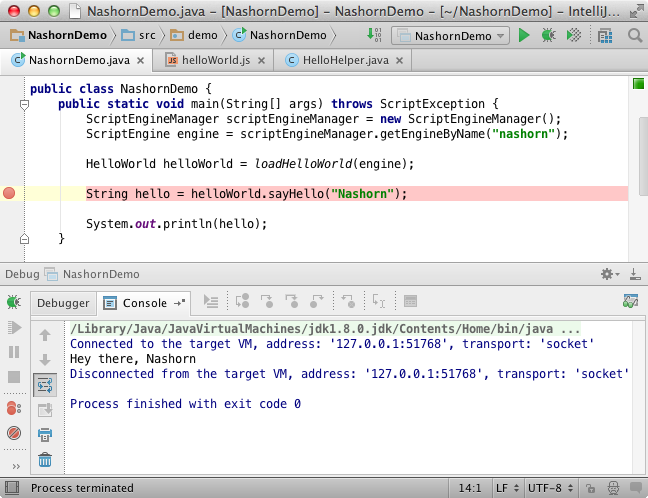Screen dimensions: 648x498
Task: Open UTF-8 encoding selector
Action: 550,488
